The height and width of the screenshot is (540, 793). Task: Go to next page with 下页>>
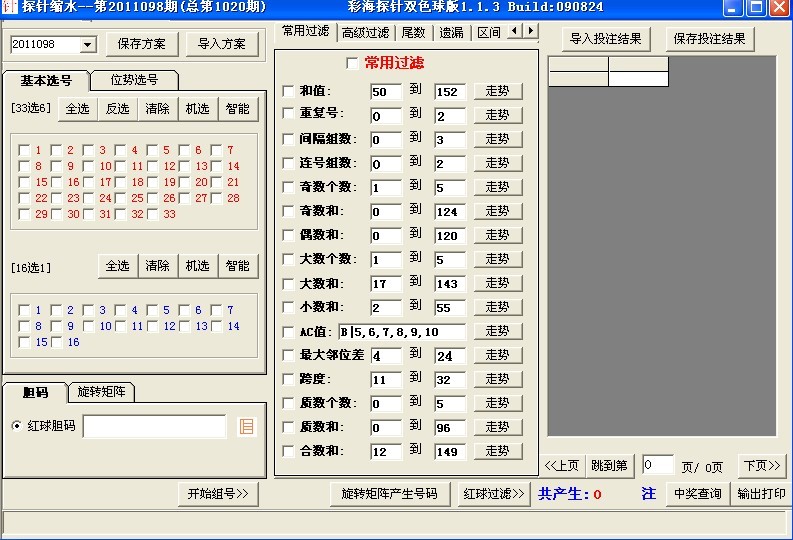coord(761,465)
